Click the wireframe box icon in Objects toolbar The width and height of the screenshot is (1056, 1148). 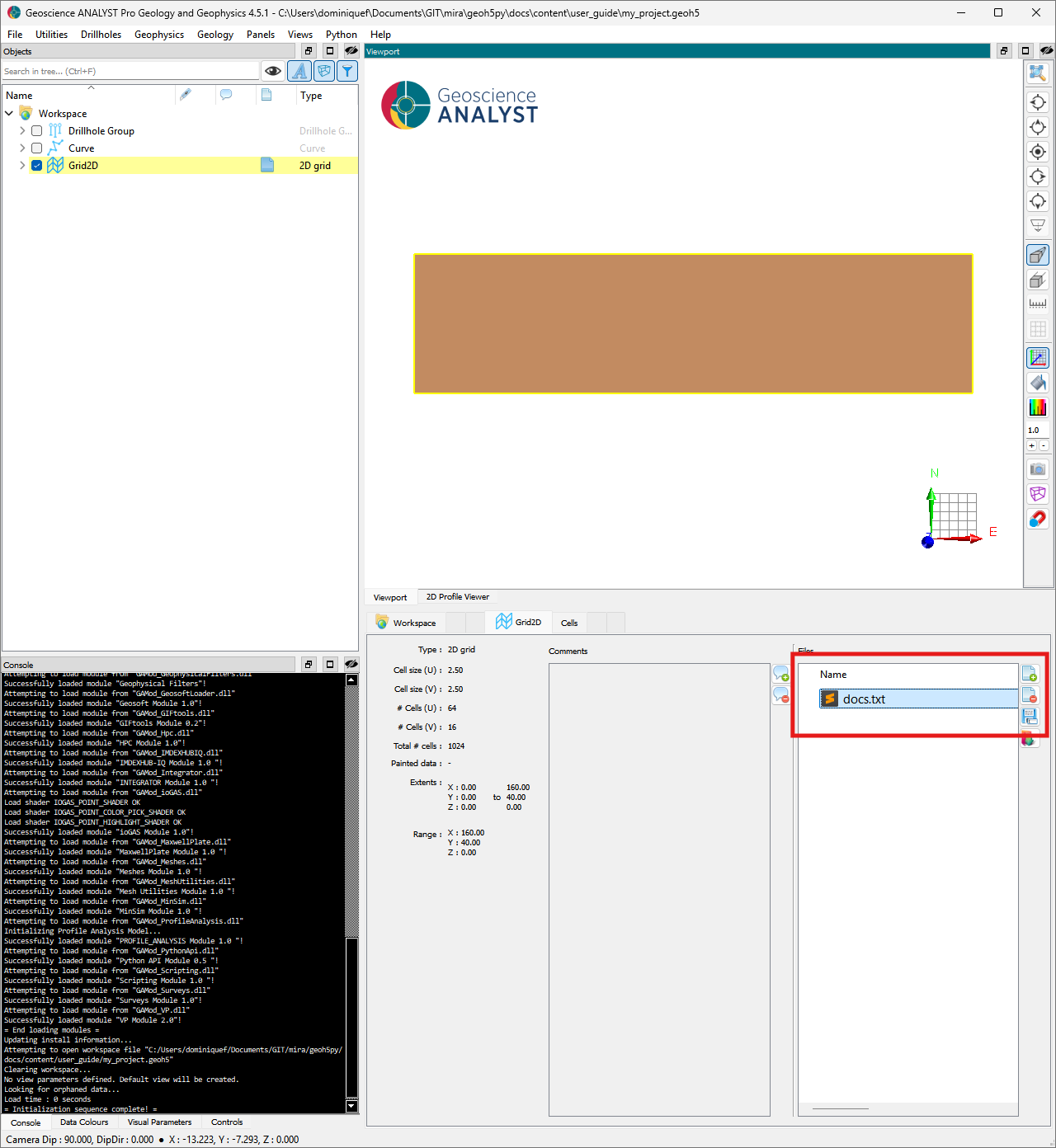tap(324, 72)
